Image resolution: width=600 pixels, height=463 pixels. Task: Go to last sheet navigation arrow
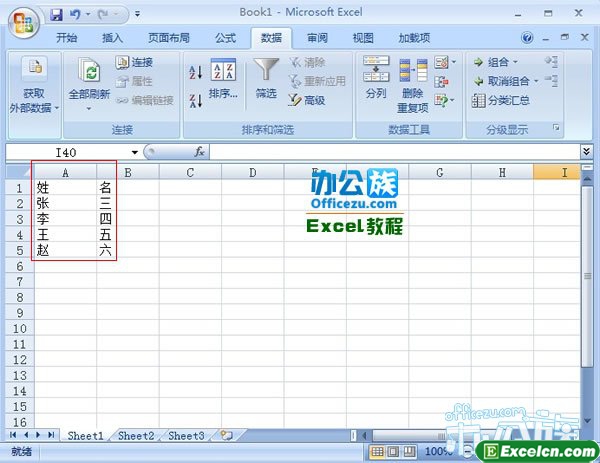51,435
